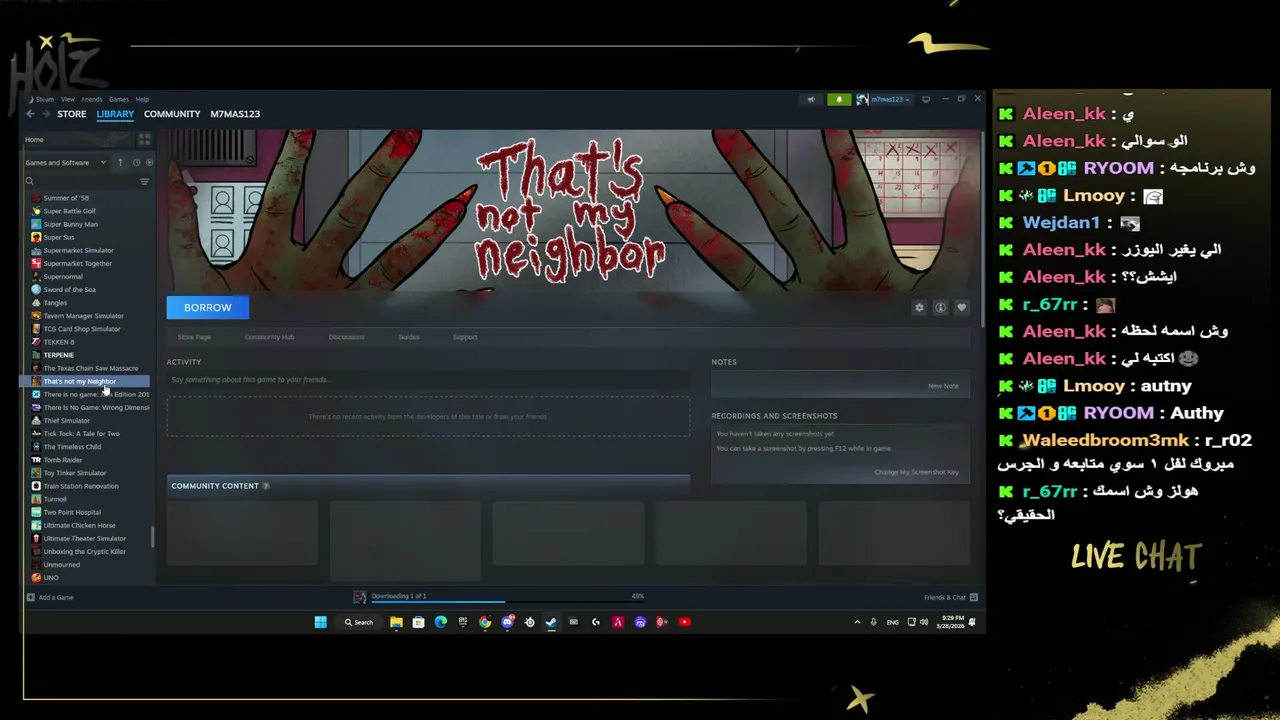Open the Steam menu
Viewport: 1280px width, 720px height.
pos(43,99)
